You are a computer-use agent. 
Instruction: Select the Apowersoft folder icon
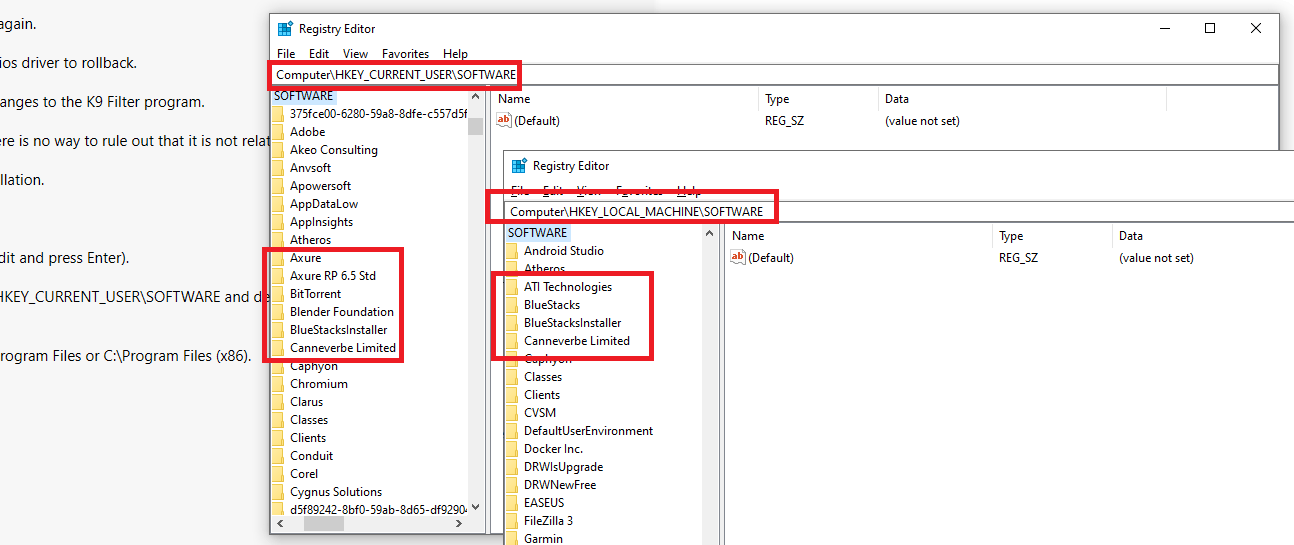(x=278, y=186)
